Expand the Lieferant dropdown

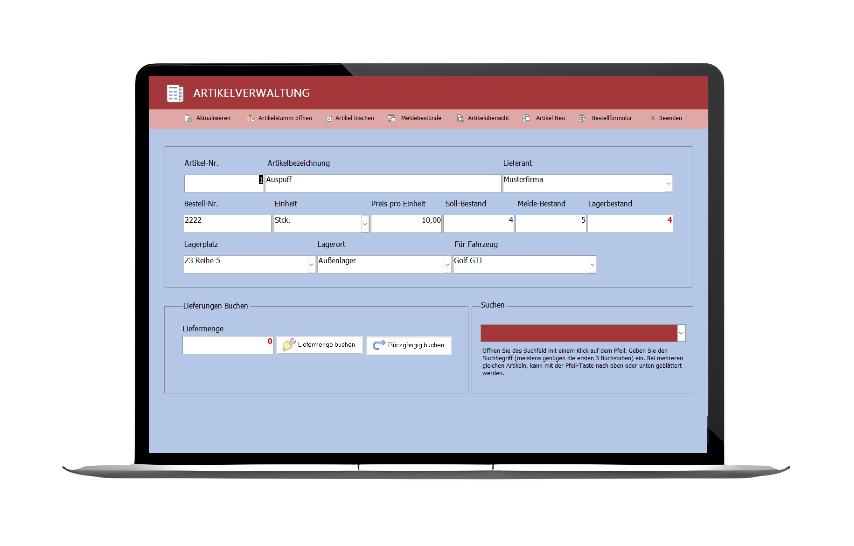[667, 184]
